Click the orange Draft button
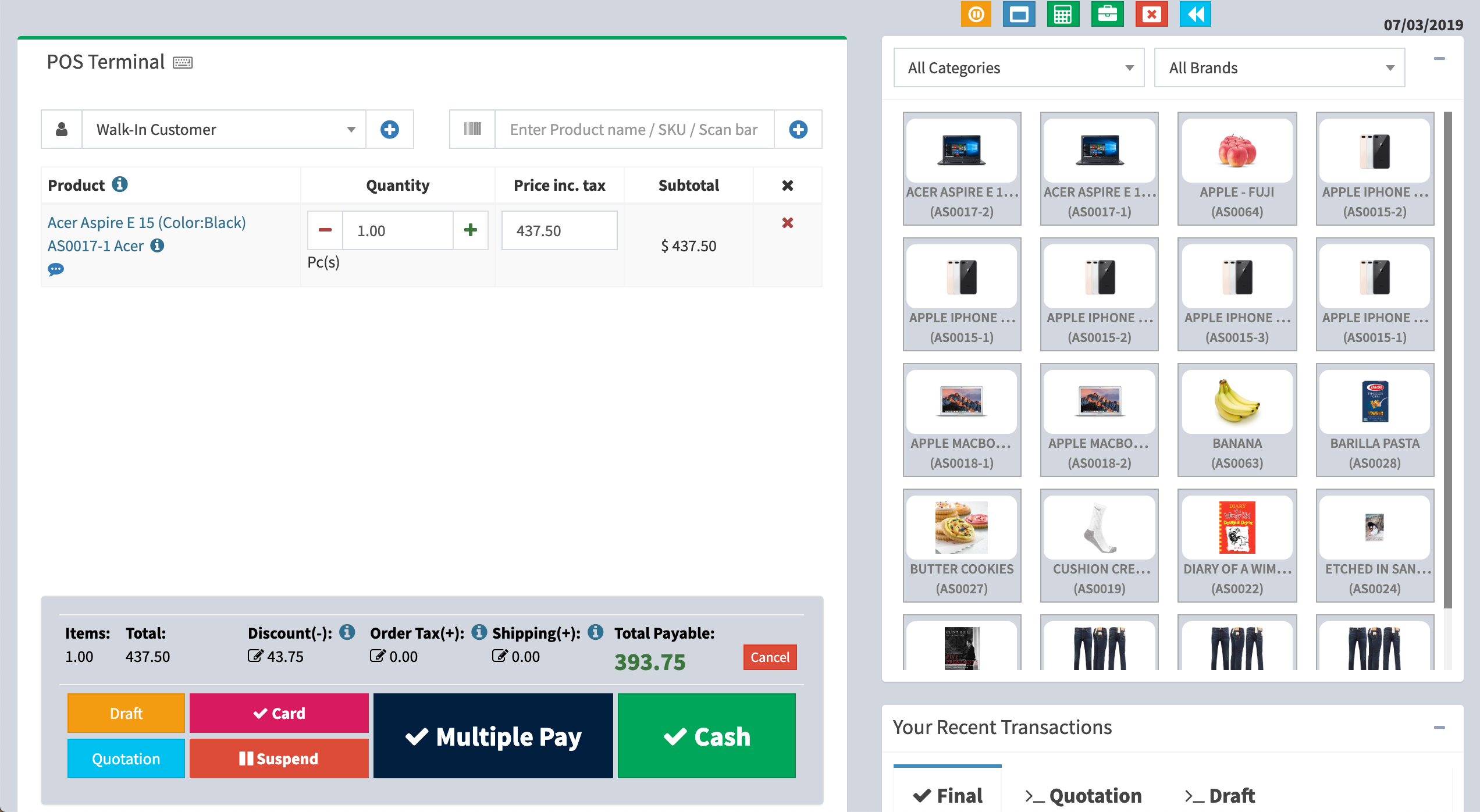This screenshot has width=1480, height=812. click(x=126, y=713)
